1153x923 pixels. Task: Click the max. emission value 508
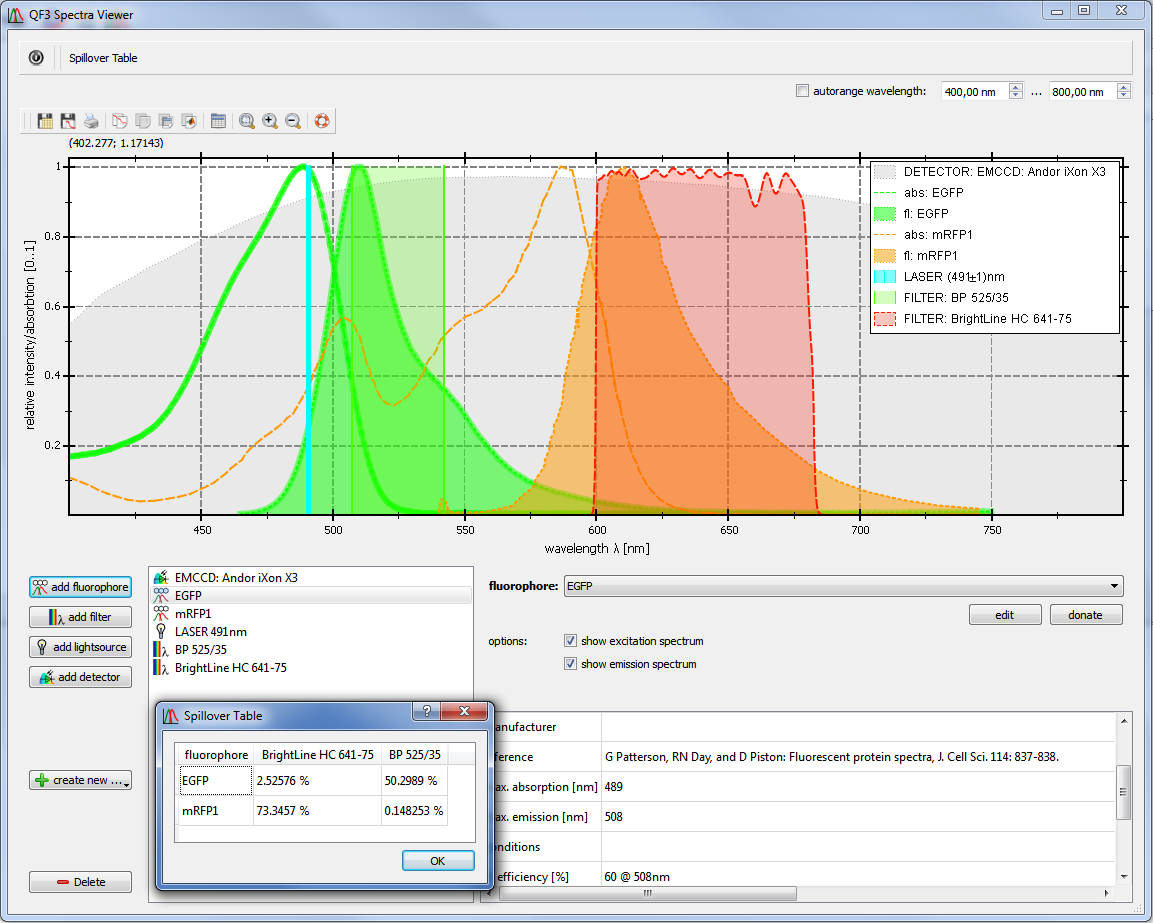pyautogui.click(x=859, y=817)
